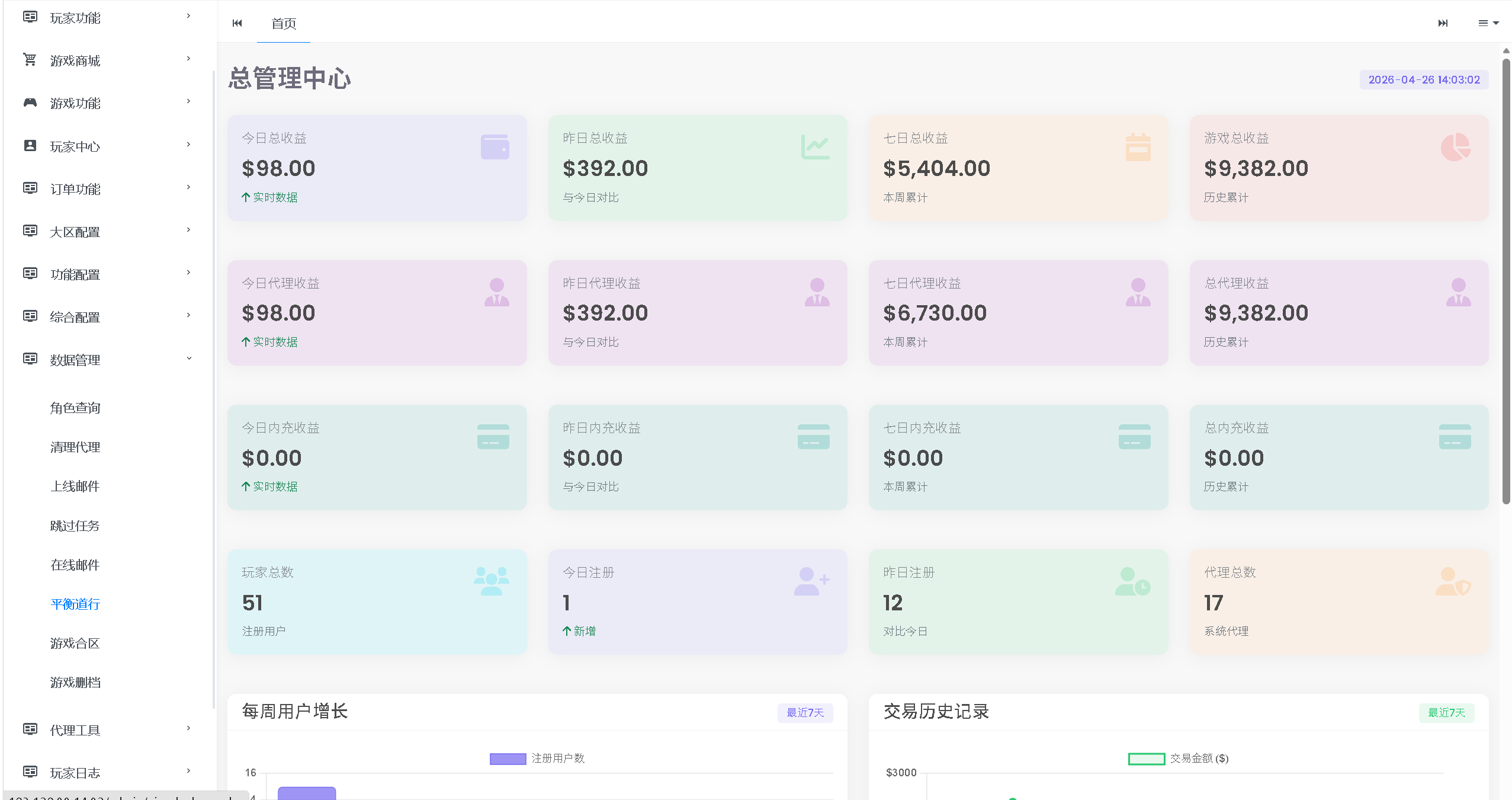Click the gamepad icon beside 游戏功能
1512x800 pixels.
30,103
